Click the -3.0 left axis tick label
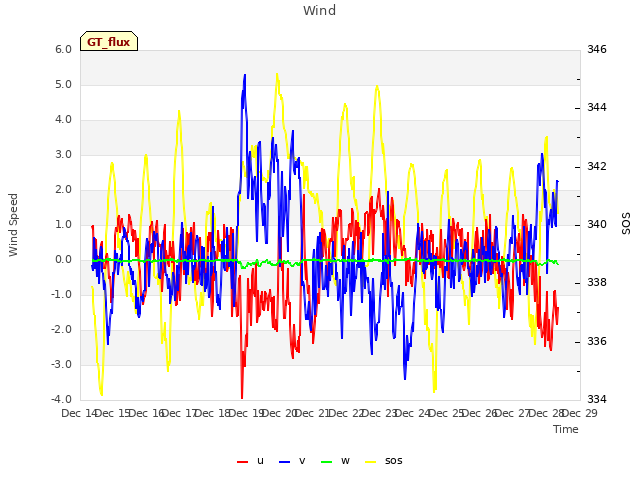 pyautogui.click(x=61, y=364)
